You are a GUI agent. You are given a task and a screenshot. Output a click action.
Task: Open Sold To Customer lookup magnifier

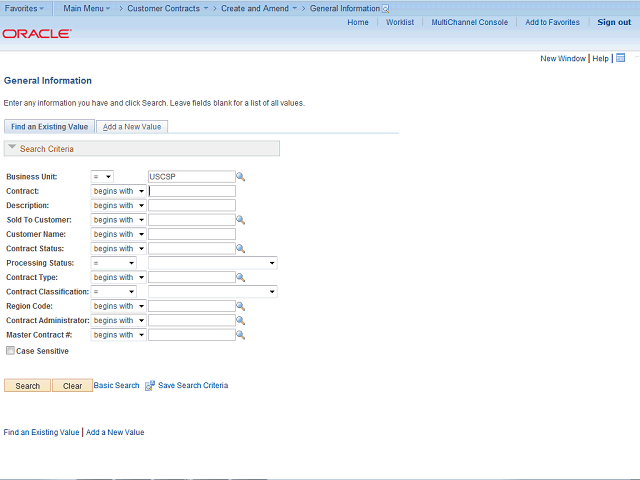coord(241,220)
